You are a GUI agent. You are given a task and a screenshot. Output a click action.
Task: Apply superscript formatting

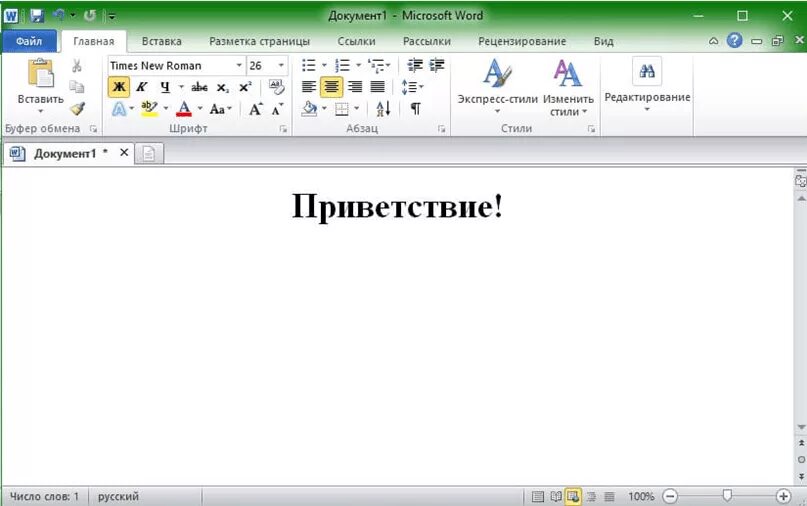pyautogui.click(x=245, y=87)
